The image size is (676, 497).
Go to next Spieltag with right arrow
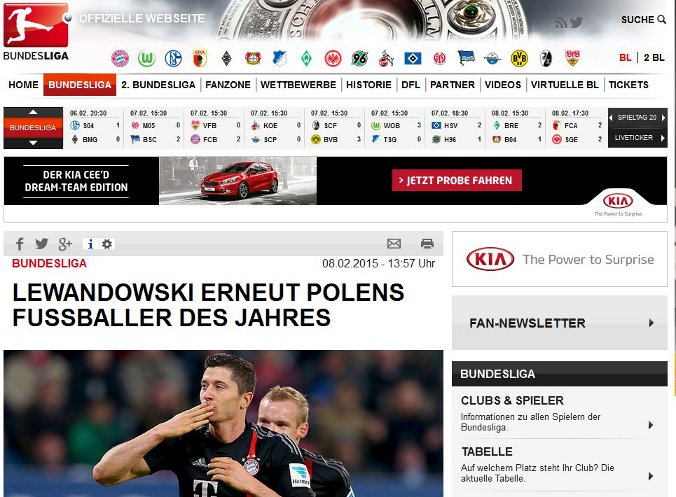tap(663, 118)
